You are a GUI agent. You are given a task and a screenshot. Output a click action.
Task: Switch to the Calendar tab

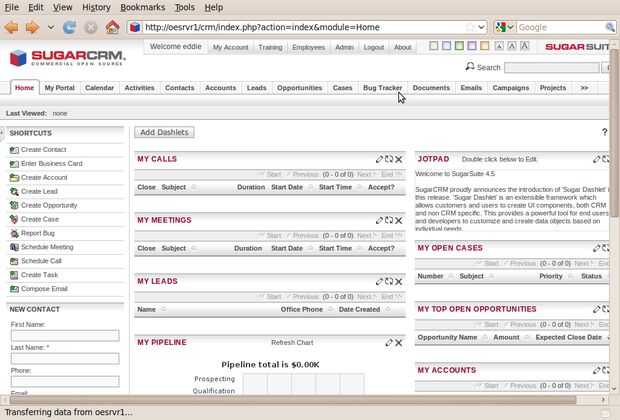(99, 88)
